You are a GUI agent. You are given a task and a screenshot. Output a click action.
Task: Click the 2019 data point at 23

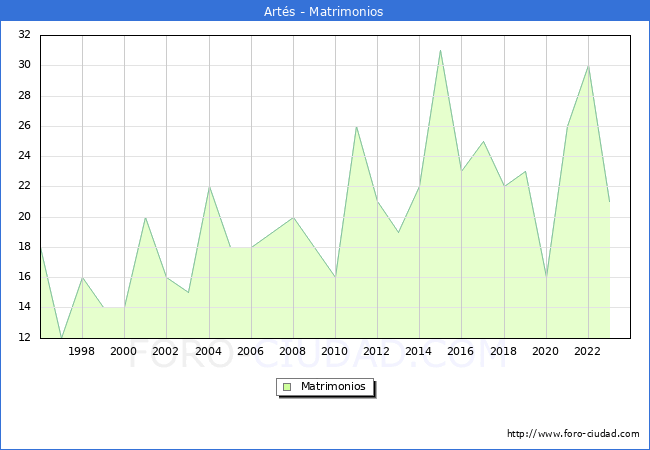[526, 172]
